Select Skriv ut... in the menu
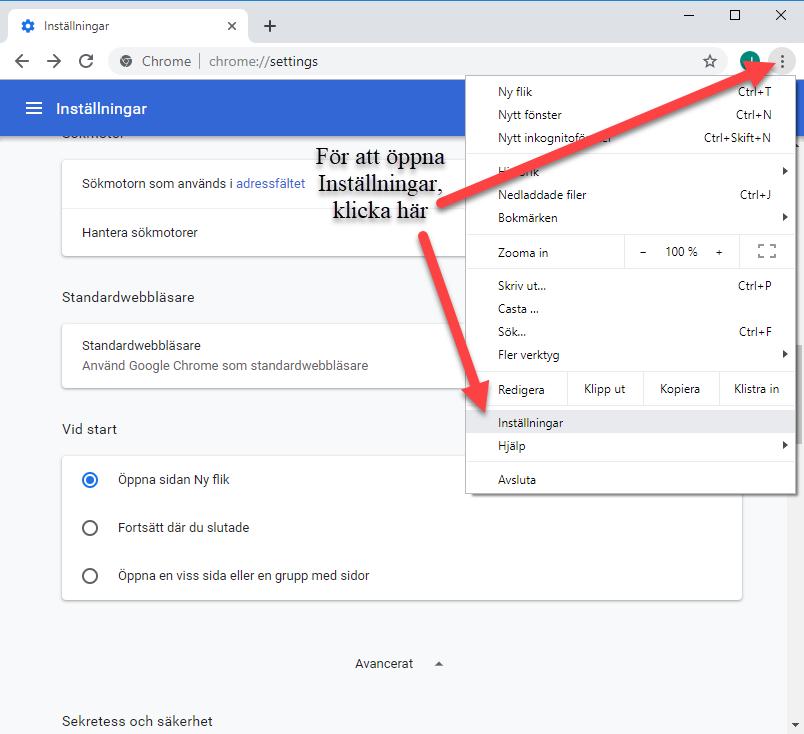The image size is (804, 734). (631, 286)
